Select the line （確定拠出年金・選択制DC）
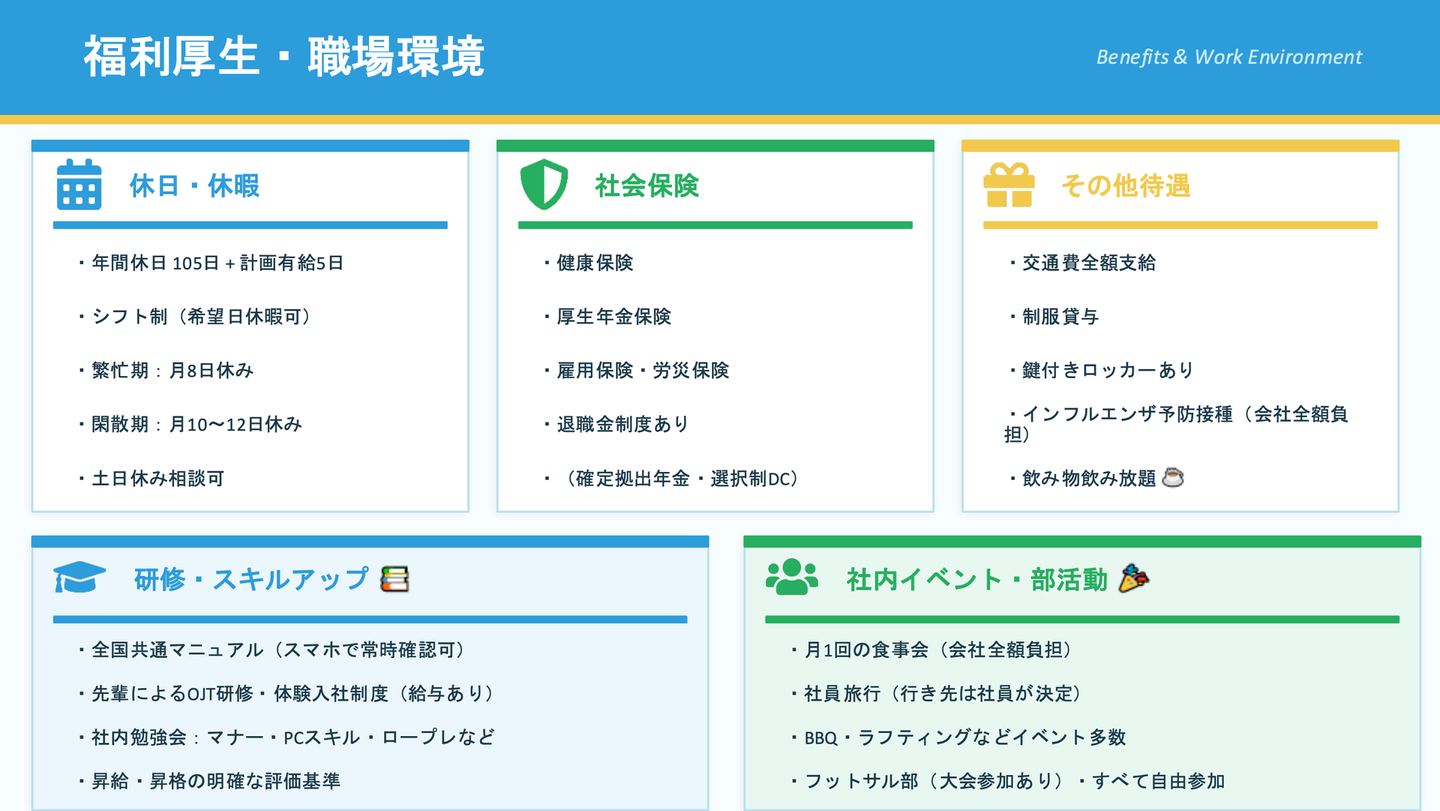 673,479
